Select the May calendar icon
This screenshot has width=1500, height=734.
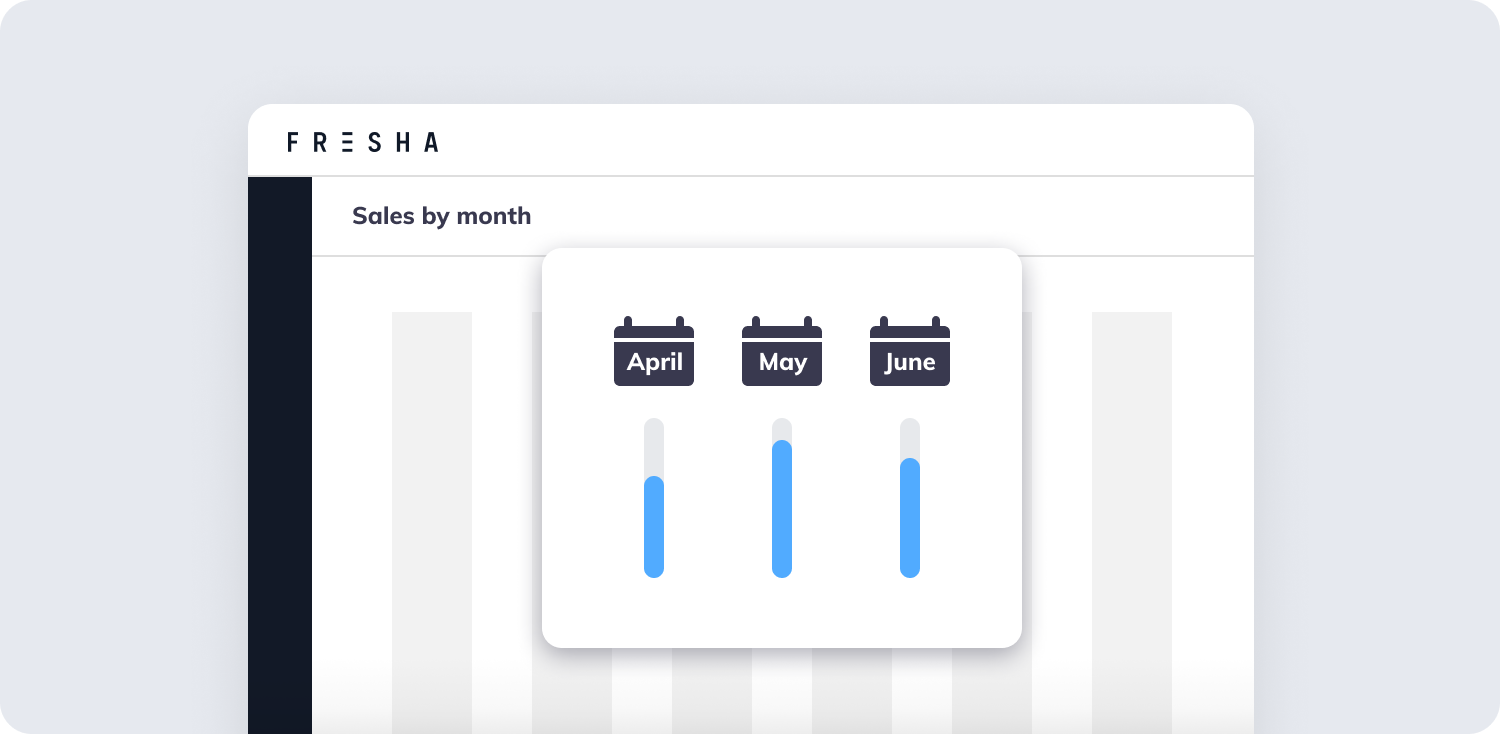(x=782, y=351)
